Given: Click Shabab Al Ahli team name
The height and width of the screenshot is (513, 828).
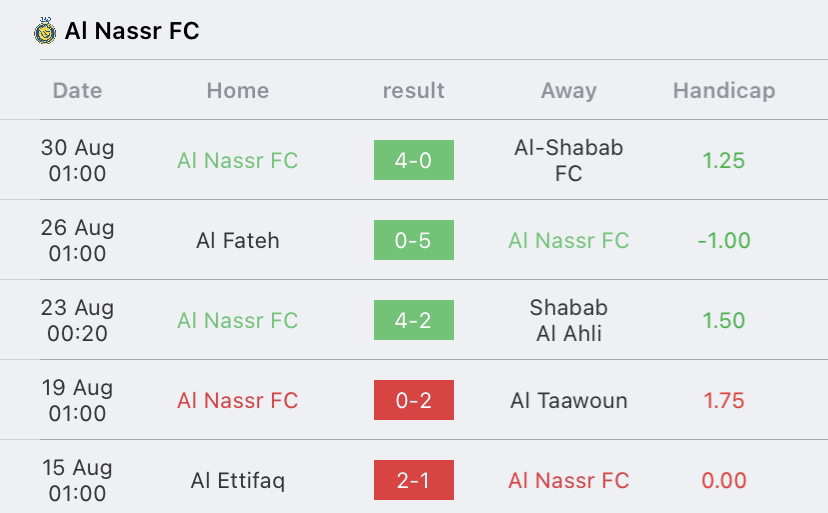Looking at the screenshot, I should [569, 320].
